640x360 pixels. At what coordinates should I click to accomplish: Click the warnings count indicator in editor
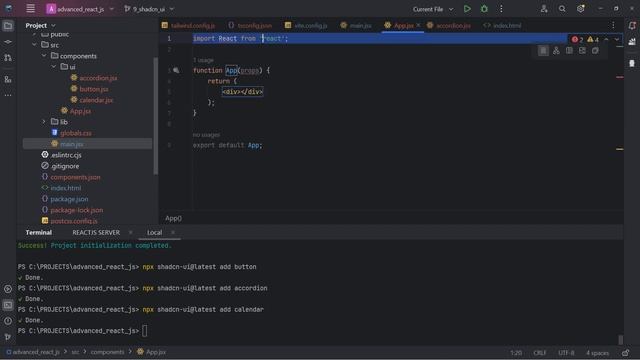click(593, 40)
